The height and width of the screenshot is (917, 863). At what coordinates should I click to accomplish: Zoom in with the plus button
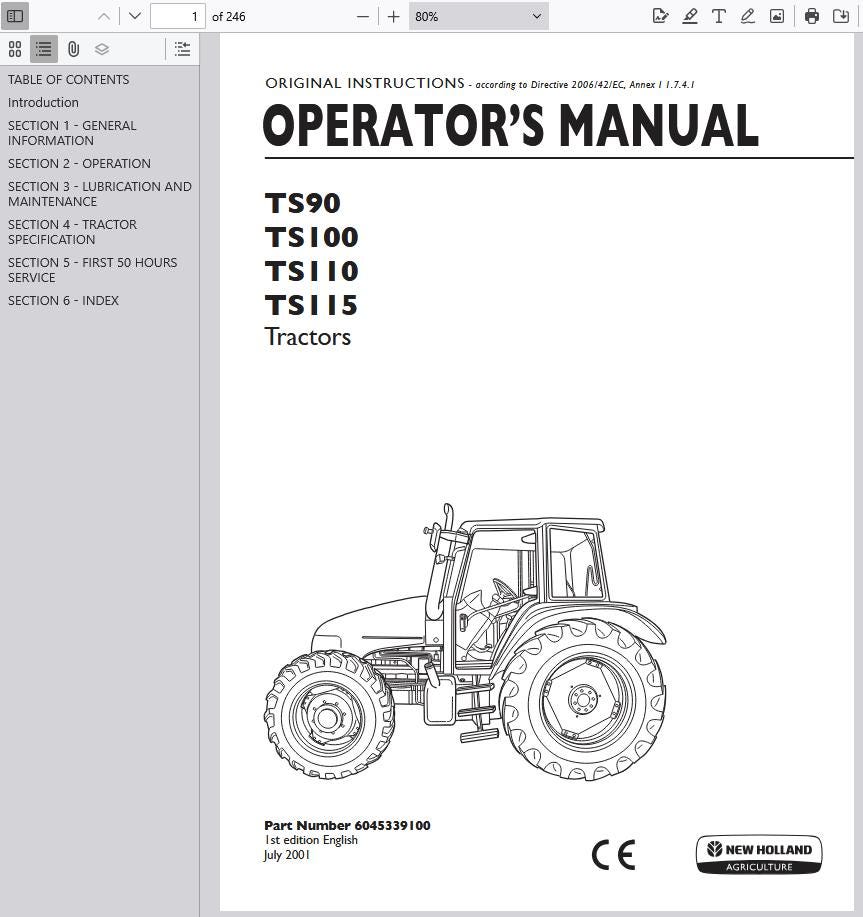(393, 16)
